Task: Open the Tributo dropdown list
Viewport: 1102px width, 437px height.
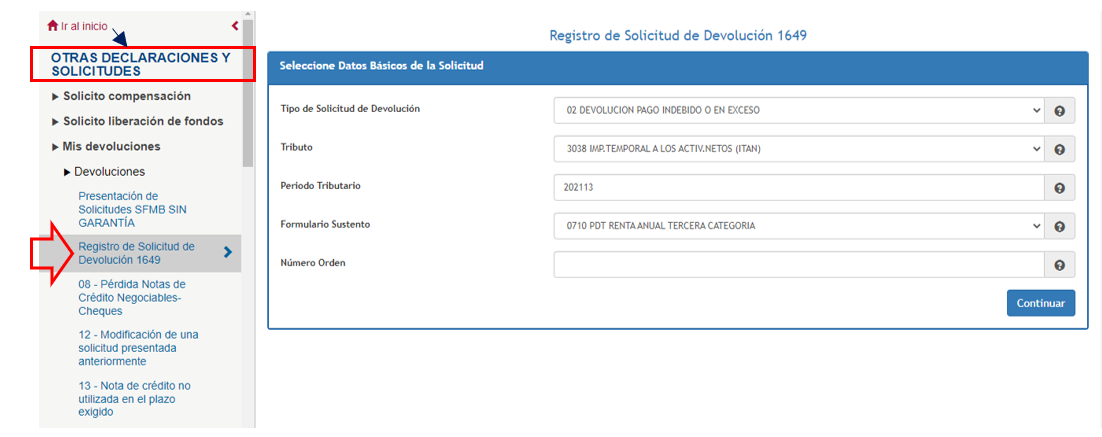Action: point(797,149)
